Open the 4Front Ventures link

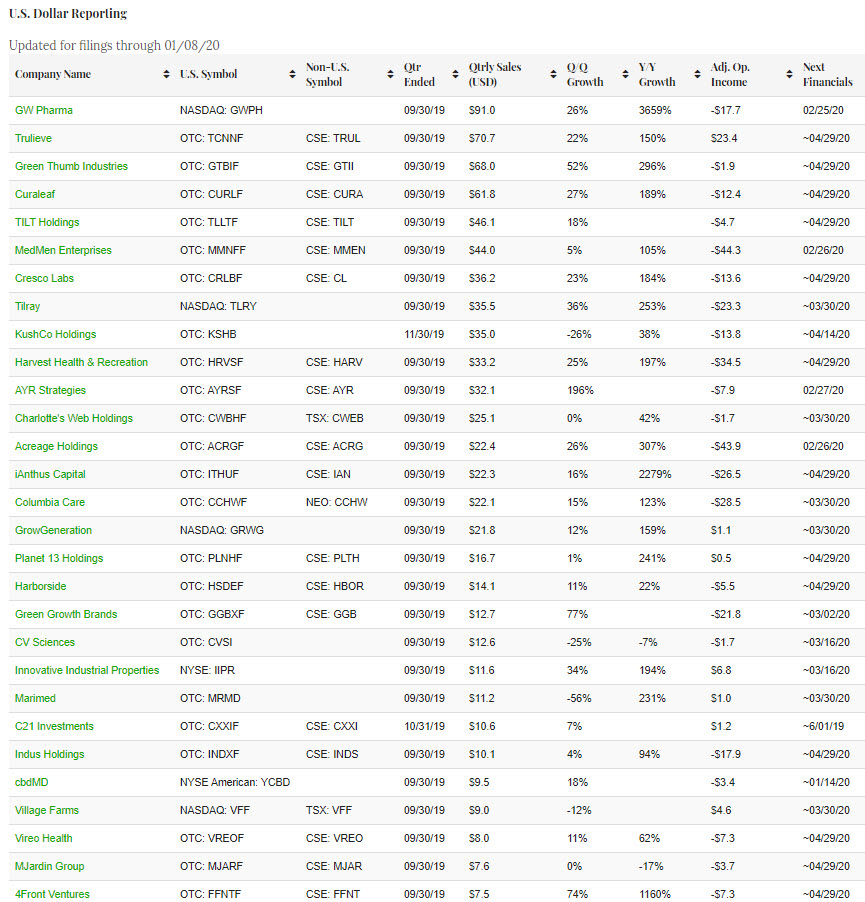(52, 894)
